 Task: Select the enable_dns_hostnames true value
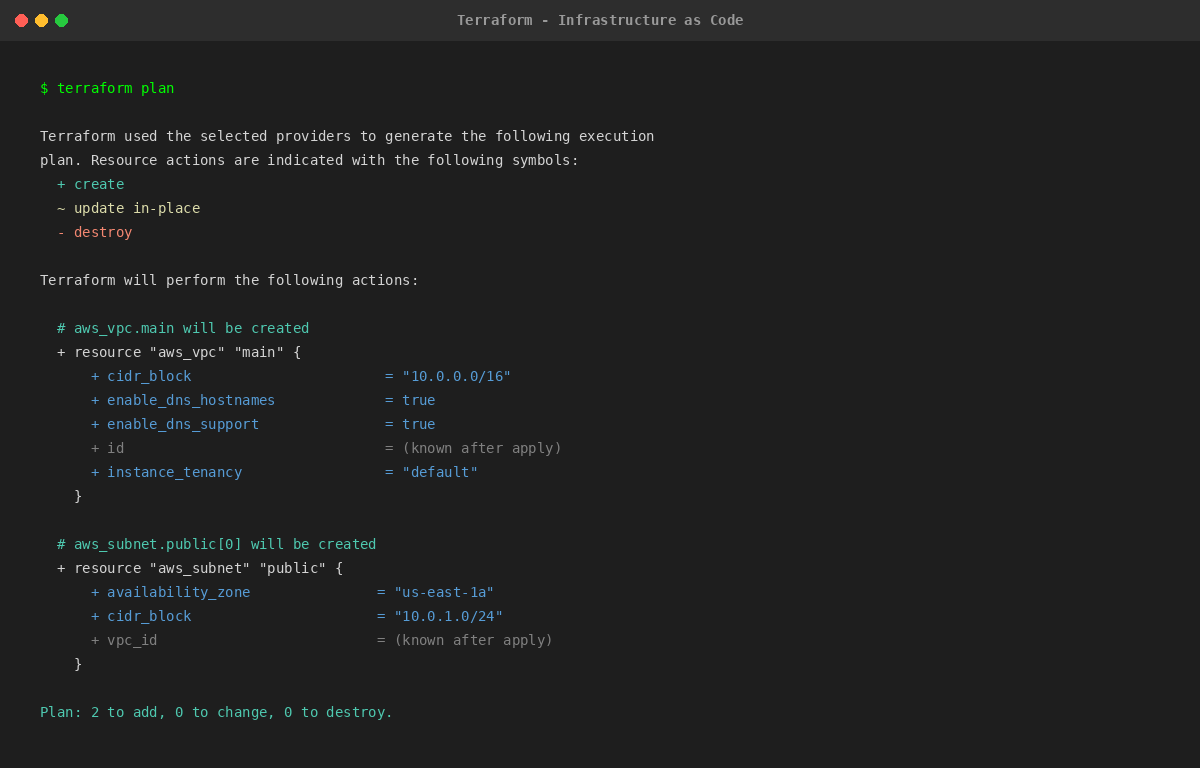coord(420,399)
